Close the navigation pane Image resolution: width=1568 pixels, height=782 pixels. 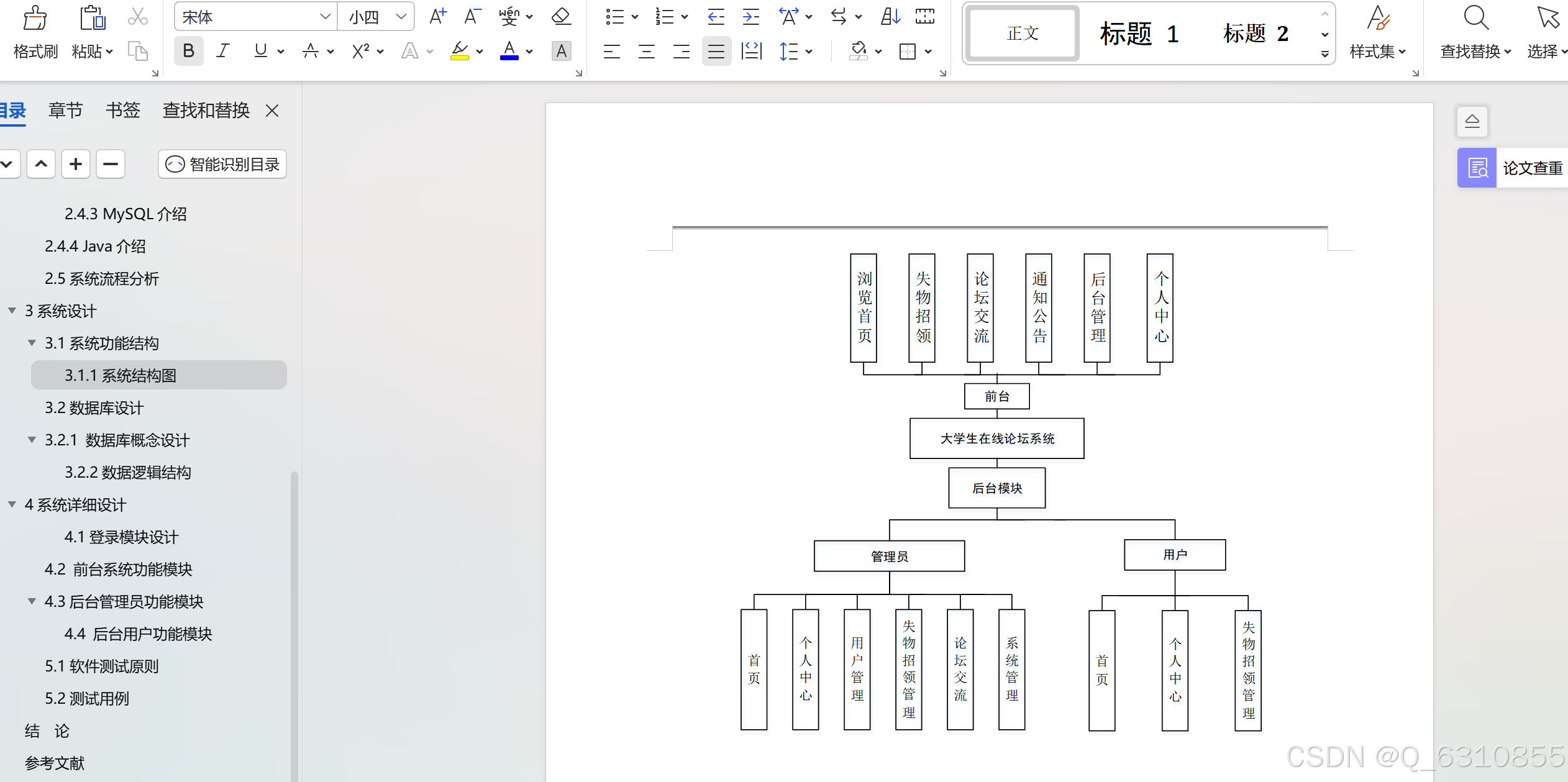[x=272, y=111]
